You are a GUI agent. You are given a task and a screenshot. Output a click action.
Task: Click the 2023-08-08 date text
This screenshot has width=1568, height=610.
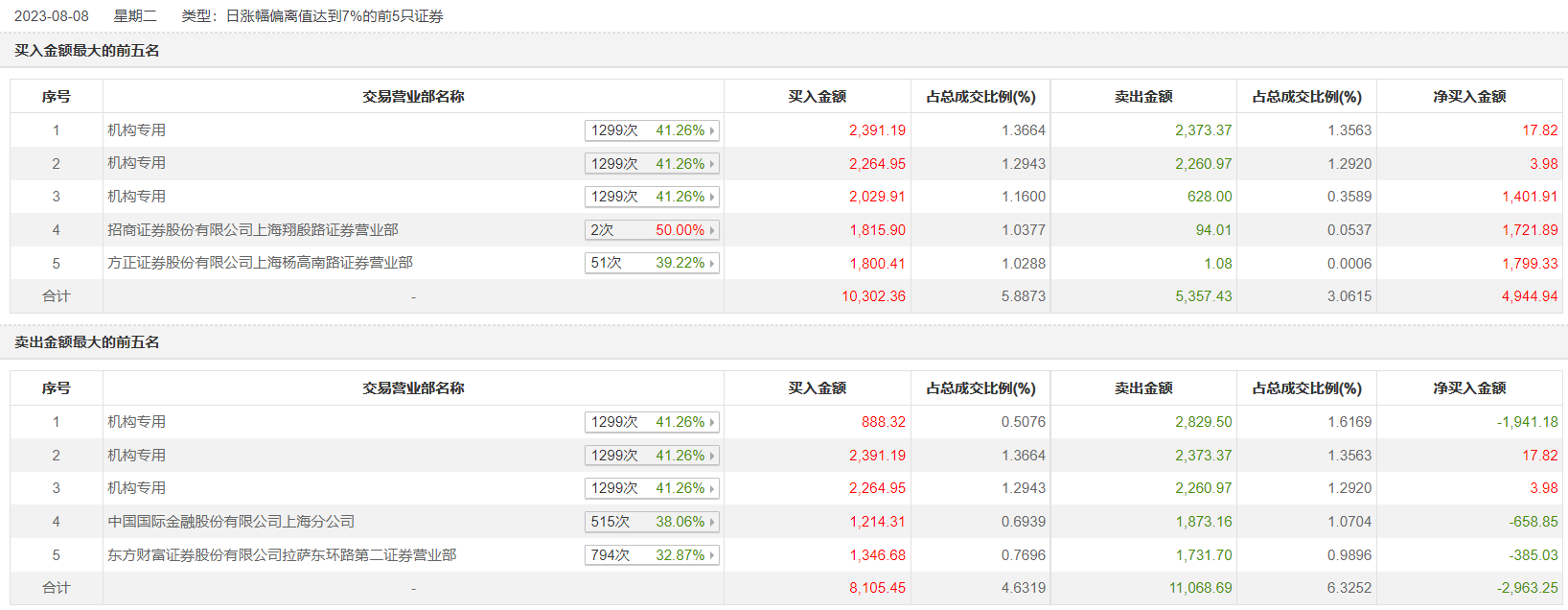52,16
